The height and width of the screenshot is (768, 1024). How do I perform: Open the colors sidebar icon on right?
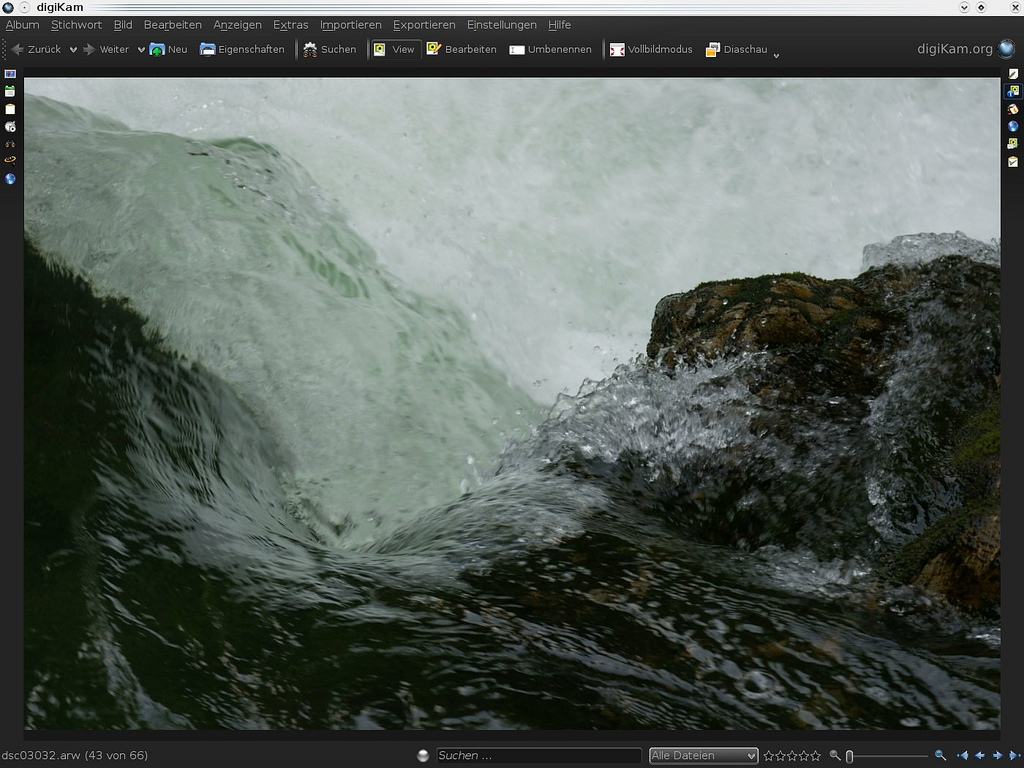(x=1013, y=109)
